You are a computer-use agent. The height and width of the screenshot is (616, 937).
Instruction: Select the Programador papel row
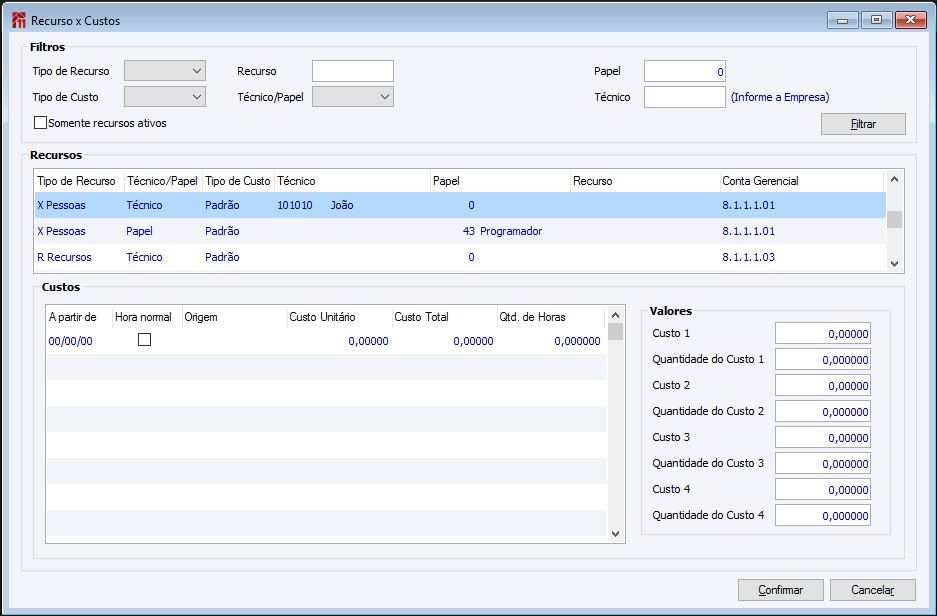coord(460,231)
